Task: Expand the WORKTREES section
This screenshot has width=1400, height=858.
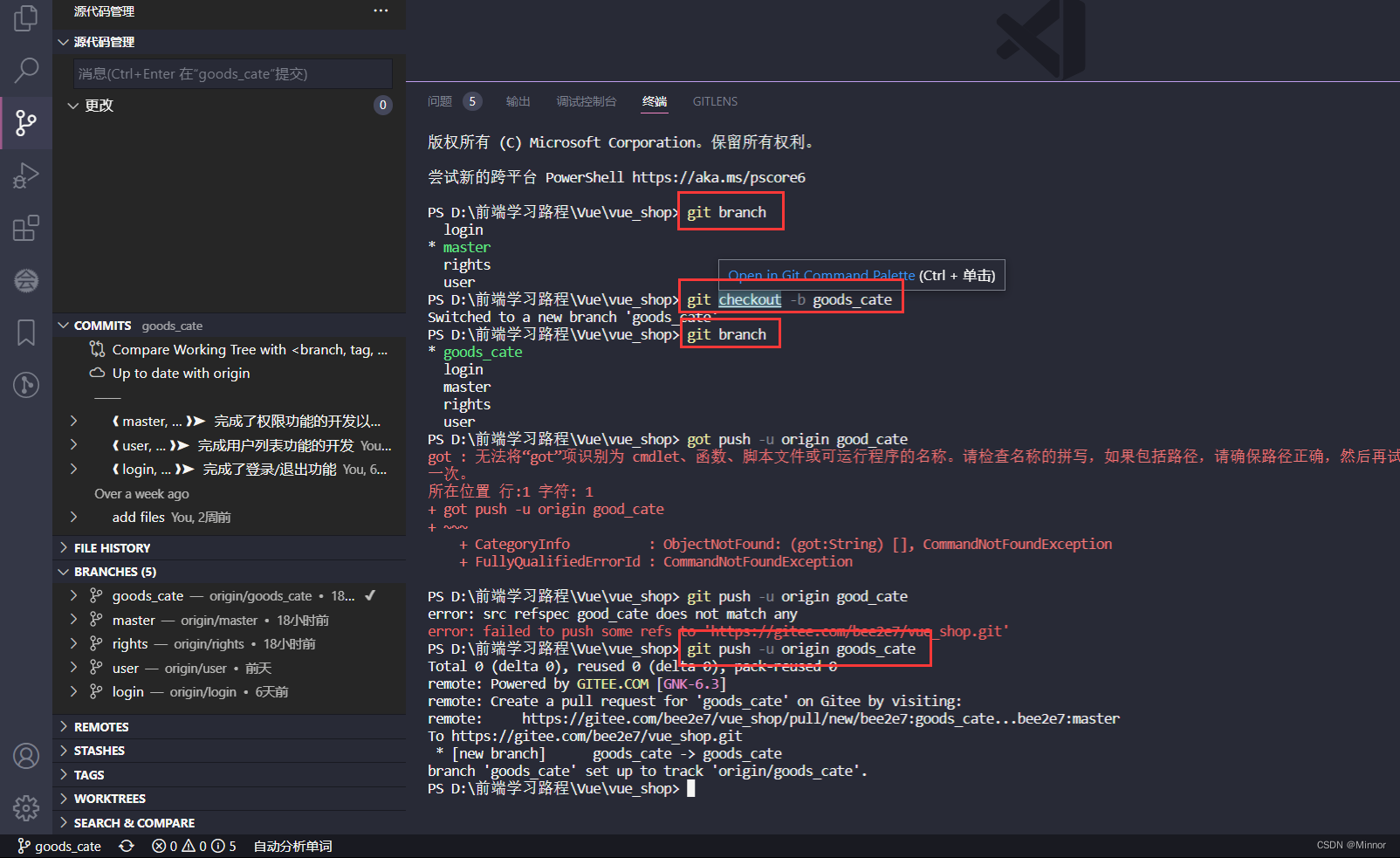Action: click(63, 799)
